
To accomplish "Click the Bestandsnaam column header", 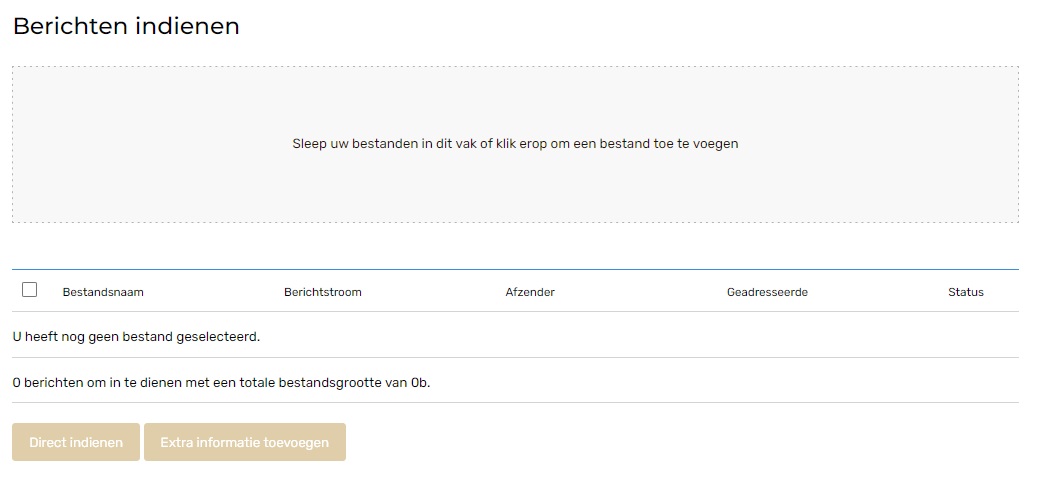I will [103, 292].
